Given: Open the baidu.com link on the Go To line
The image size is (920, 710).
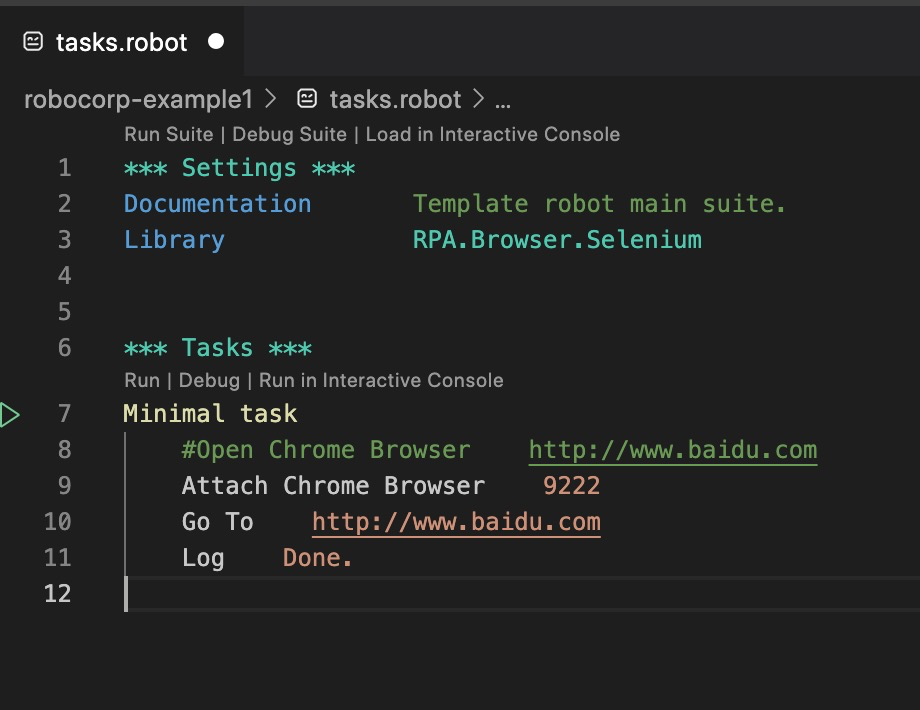Looking at the screenshot, I should [x=456, y=521].
